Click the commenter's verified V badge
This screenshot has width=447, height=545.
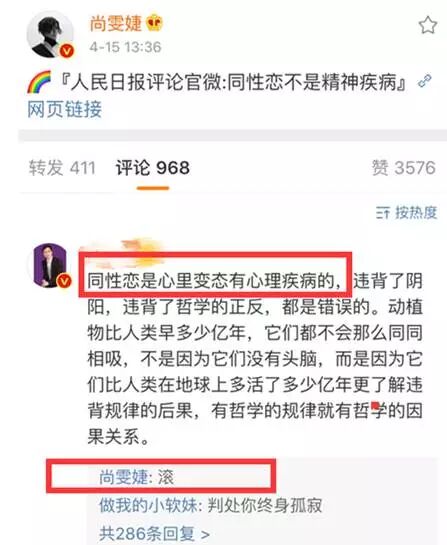coord(64,280)
